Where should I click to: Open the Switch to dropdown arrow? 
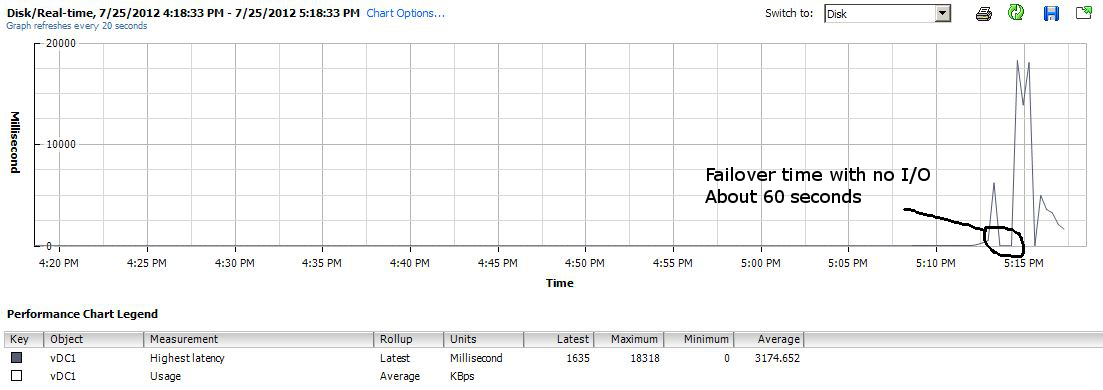[943, 13]
